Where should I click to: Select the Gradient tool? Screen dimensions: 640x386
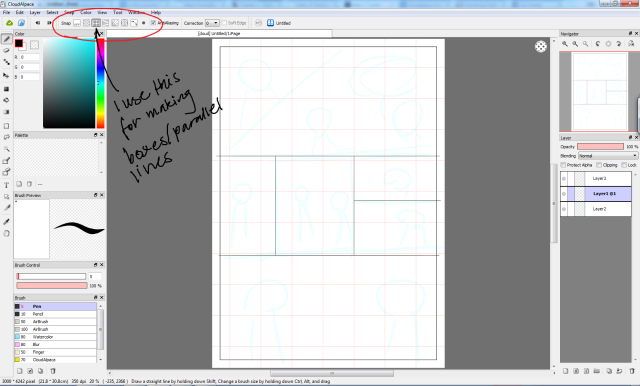(6, 112)
